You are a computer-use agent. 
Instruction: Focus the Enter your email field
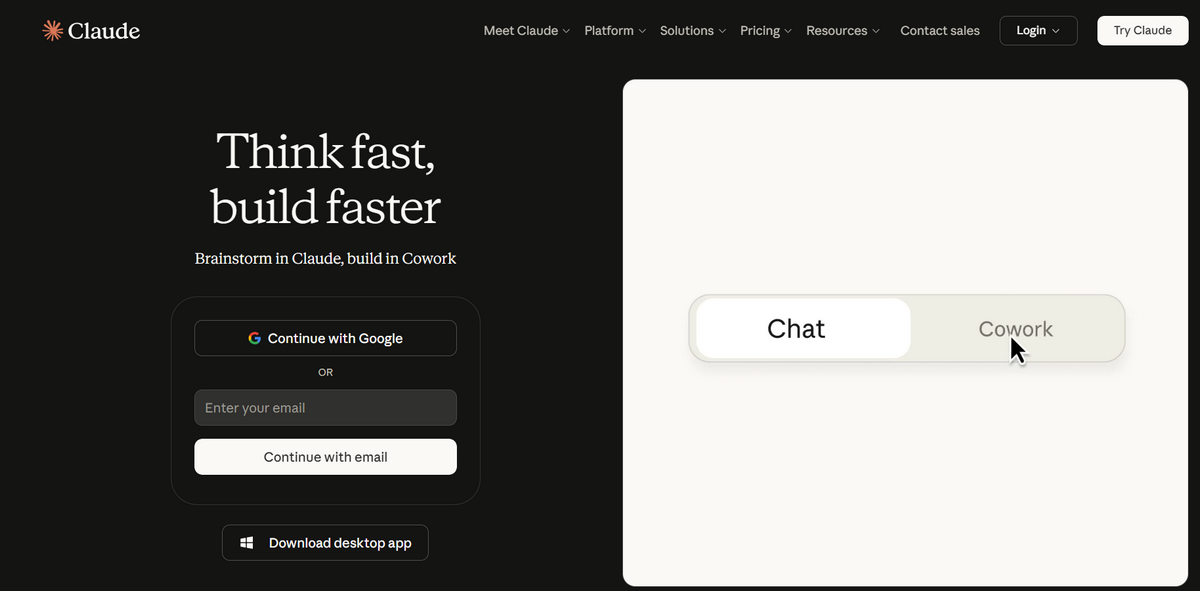(x=325, y=408)
